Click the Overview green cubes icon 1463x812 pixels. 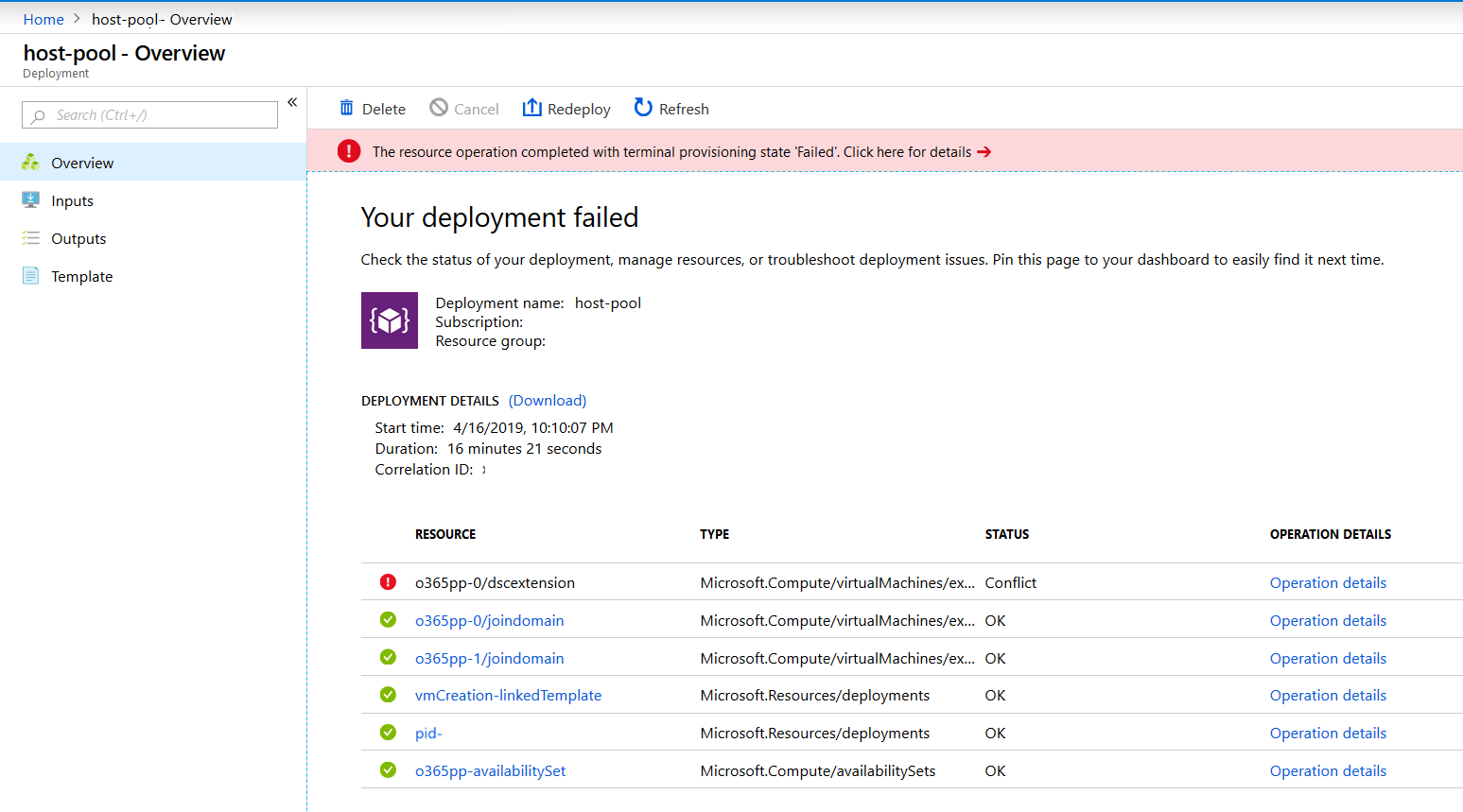tap(31, 163)
